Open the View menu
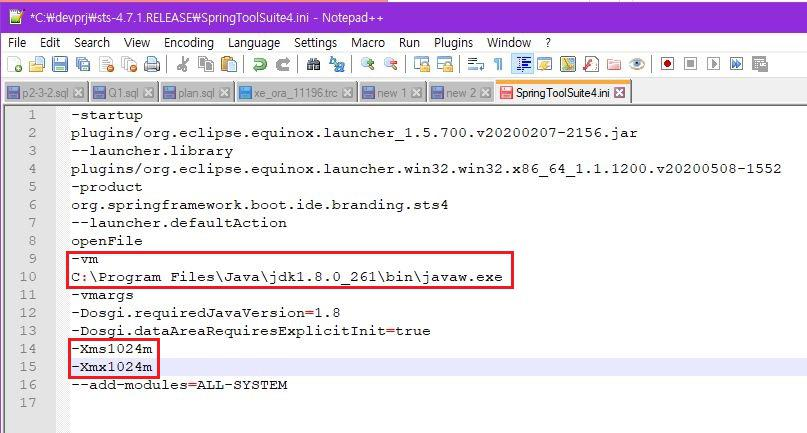 tap(137, 43)
